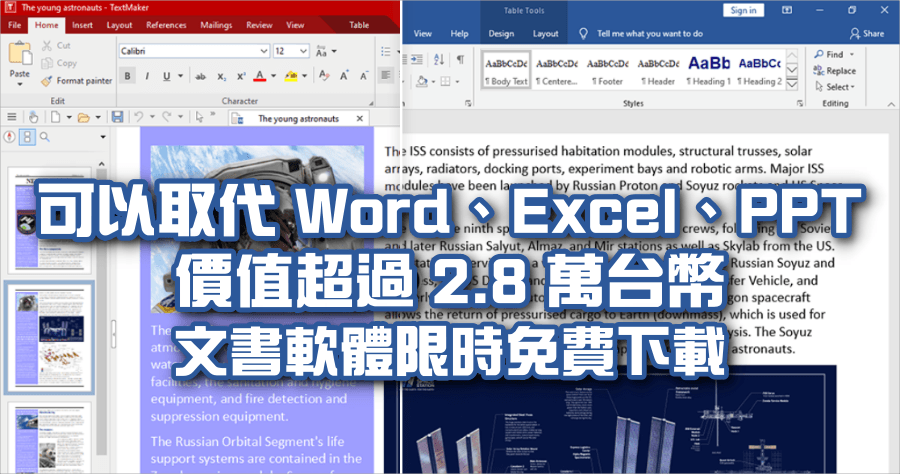900x474 pixels.
Task: Open the File menu in TextMaker
Action: coord(15,25)
